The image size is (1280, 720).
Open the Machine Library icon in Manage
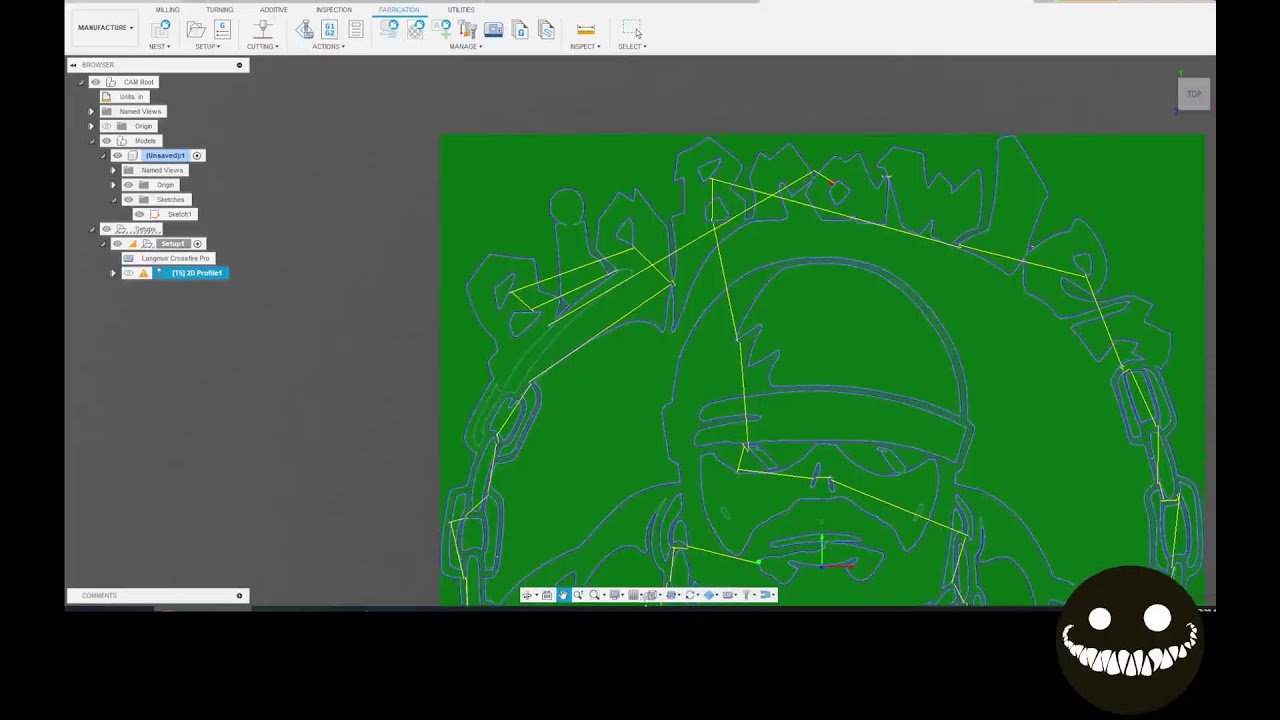pos(493,30)
